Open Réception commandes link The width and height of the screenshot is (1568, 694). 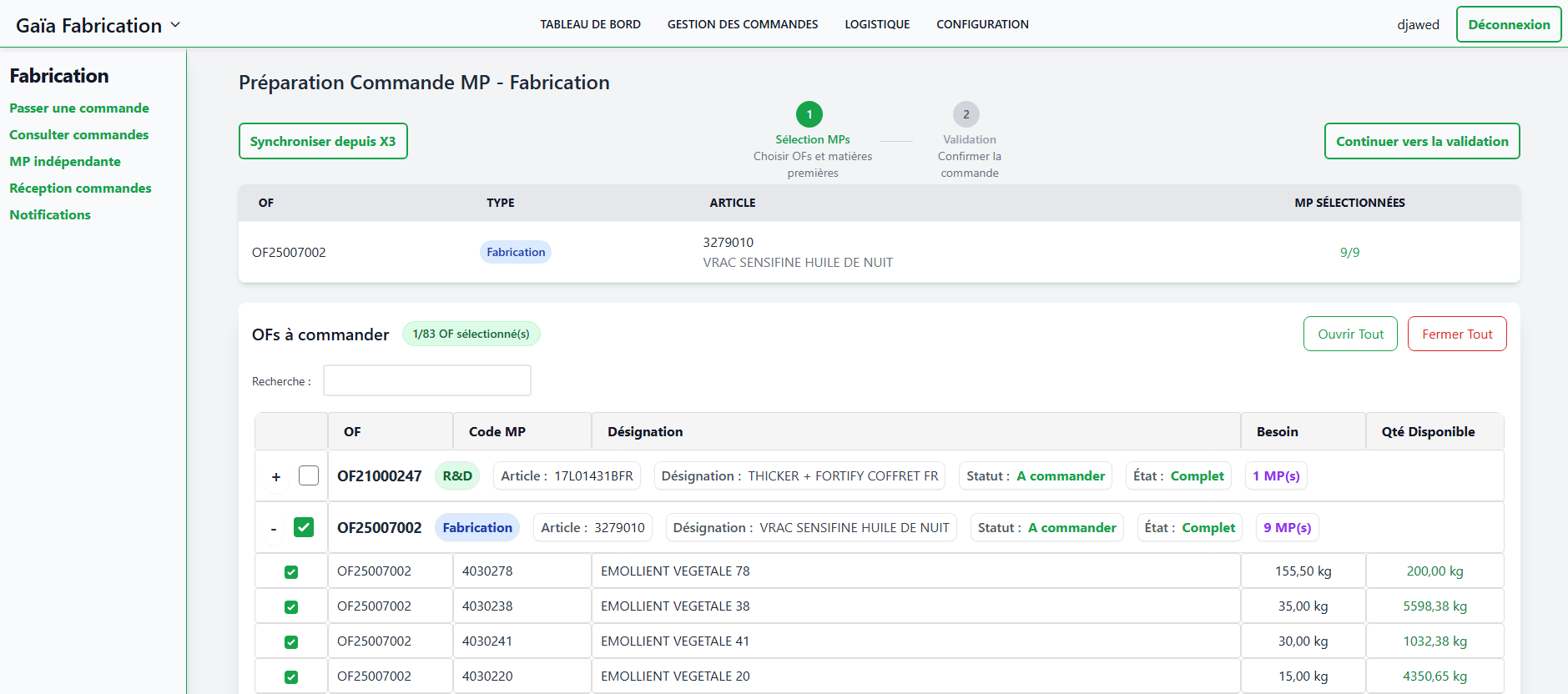[x=80, y=188]
